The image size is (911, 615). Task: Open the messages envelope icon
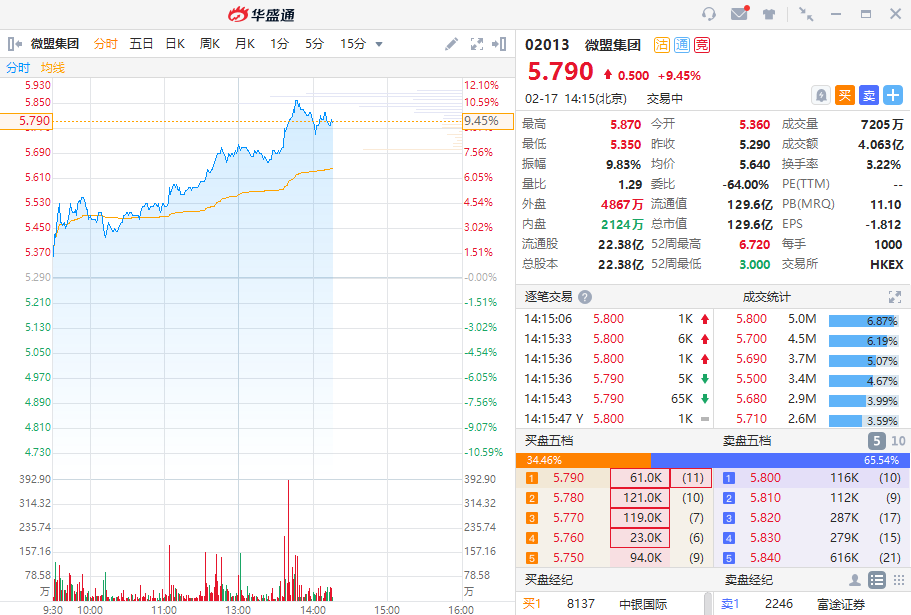(x=740, y=13)
